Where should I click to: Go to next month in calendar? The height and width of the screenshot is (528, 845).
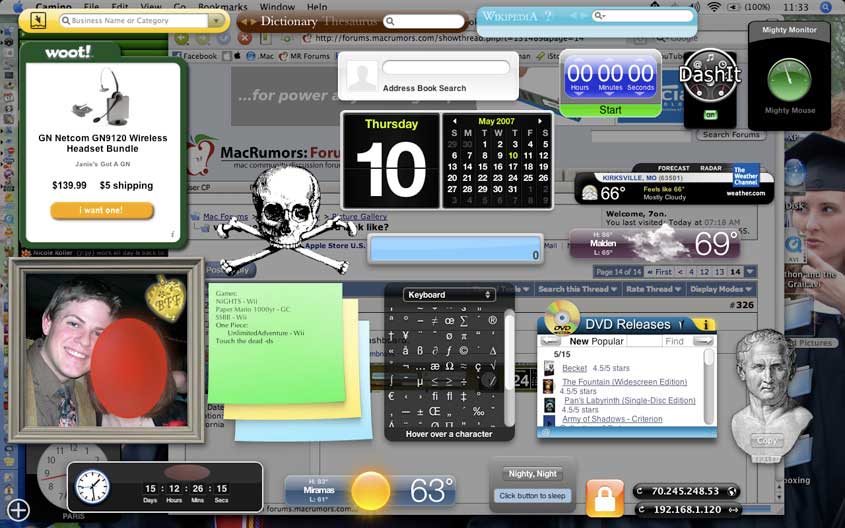(539, 121)
